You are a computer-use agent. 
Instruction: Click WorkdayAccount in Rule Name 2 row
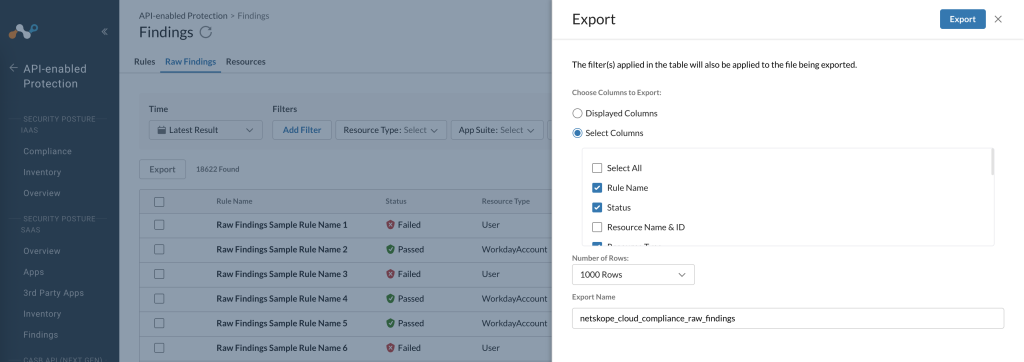515,250
